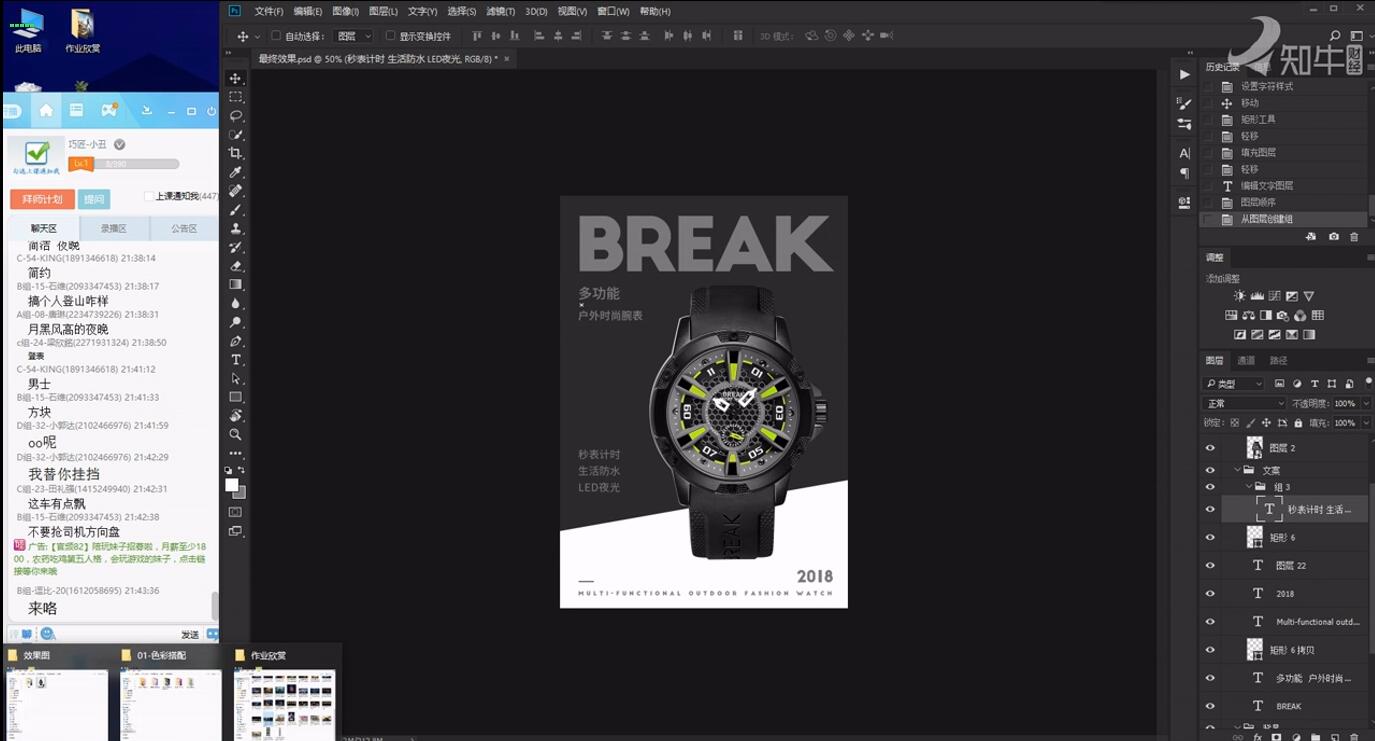Open blend mode 正常 dropdown
Image resolution: width=1375 pixels, height=741 pixels.
coord(1244,404)
